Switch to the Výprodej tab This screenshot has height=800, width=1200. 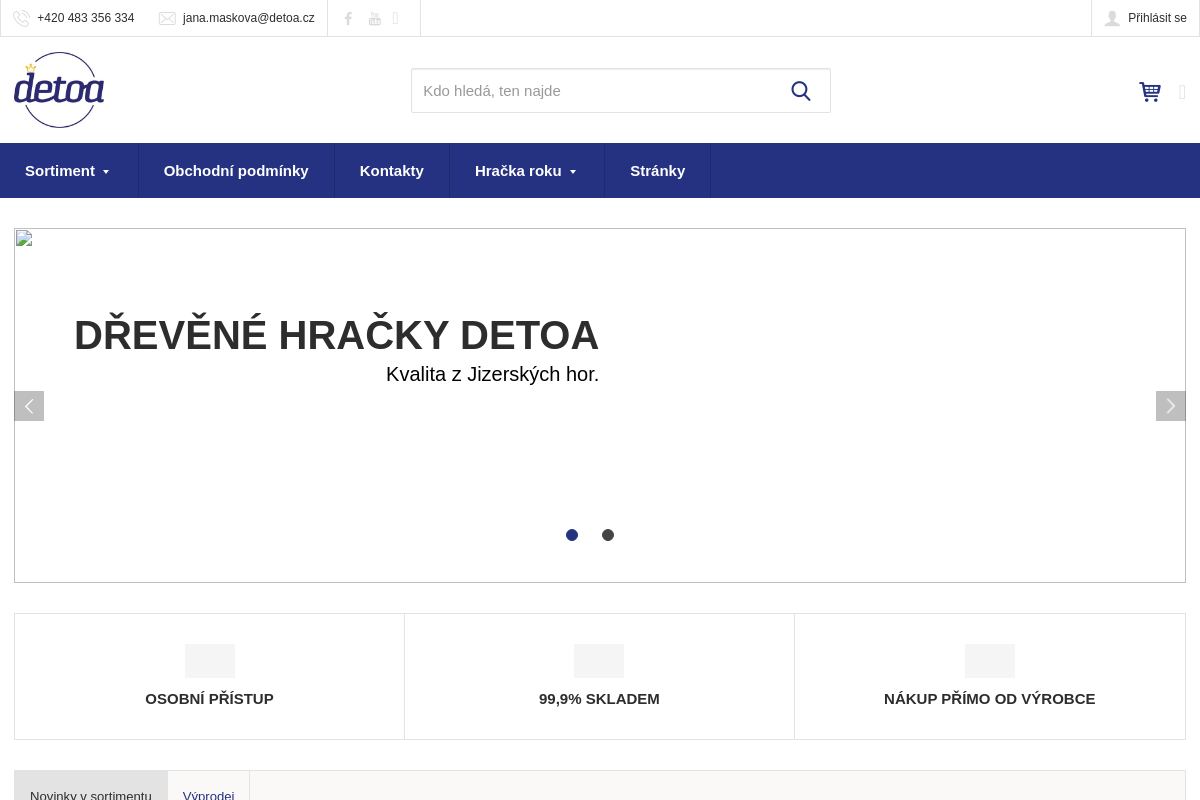pyautogui.click(x=208, y=786)
